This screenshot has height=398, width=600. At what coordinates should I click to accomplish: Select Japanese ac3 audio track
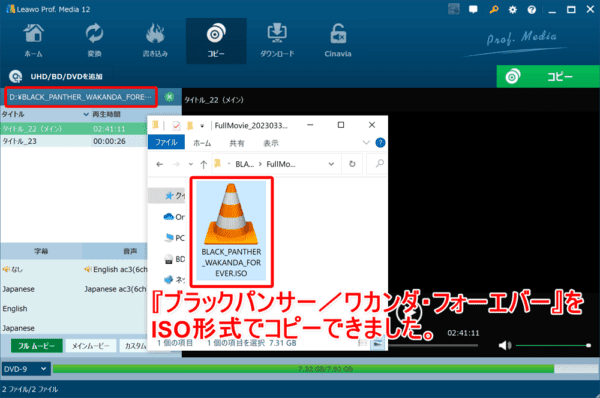coord(116,289)
